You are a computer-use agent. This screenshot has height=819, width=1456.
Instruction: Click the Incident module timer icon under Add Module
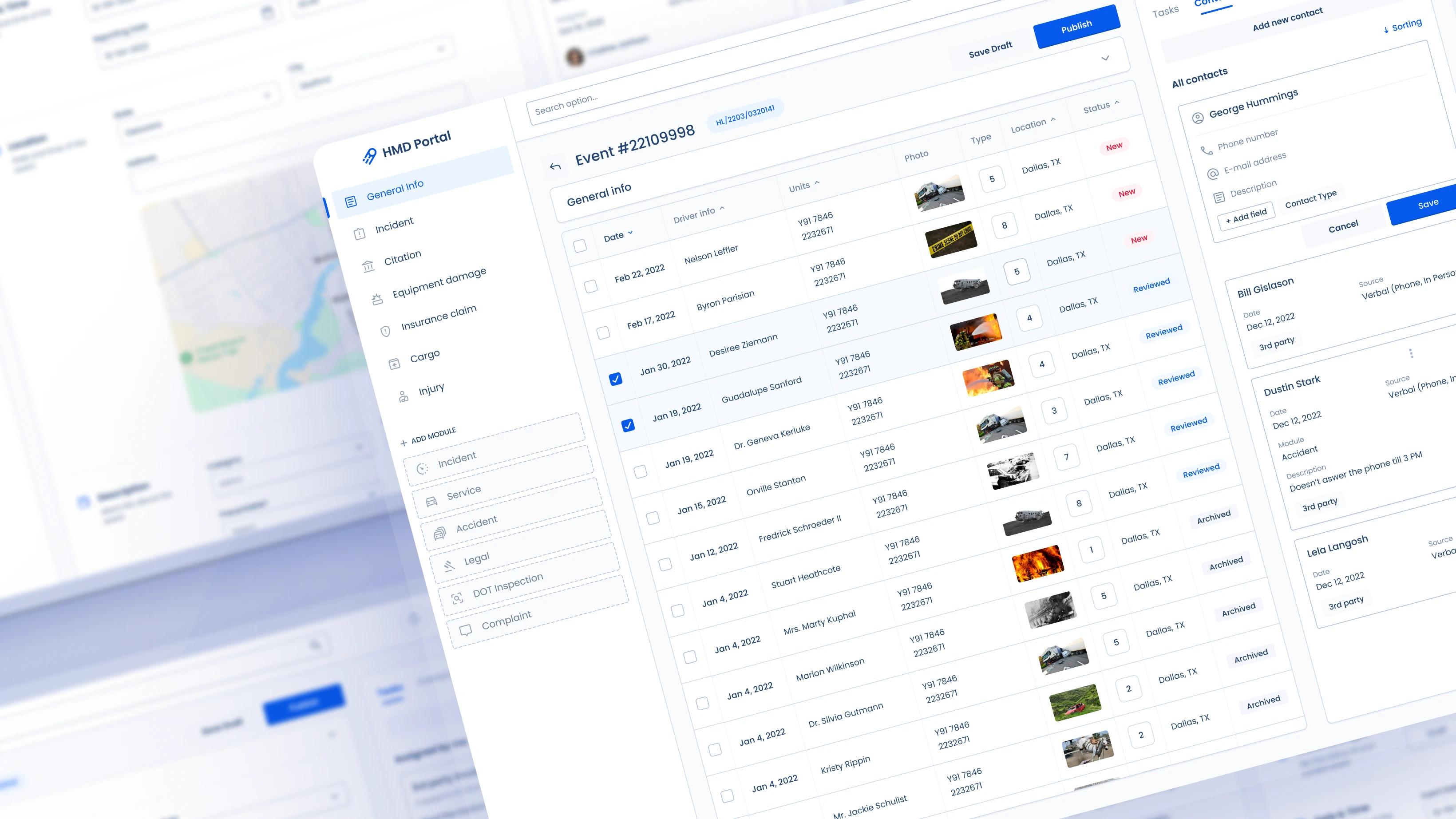[x=422, y=469]
